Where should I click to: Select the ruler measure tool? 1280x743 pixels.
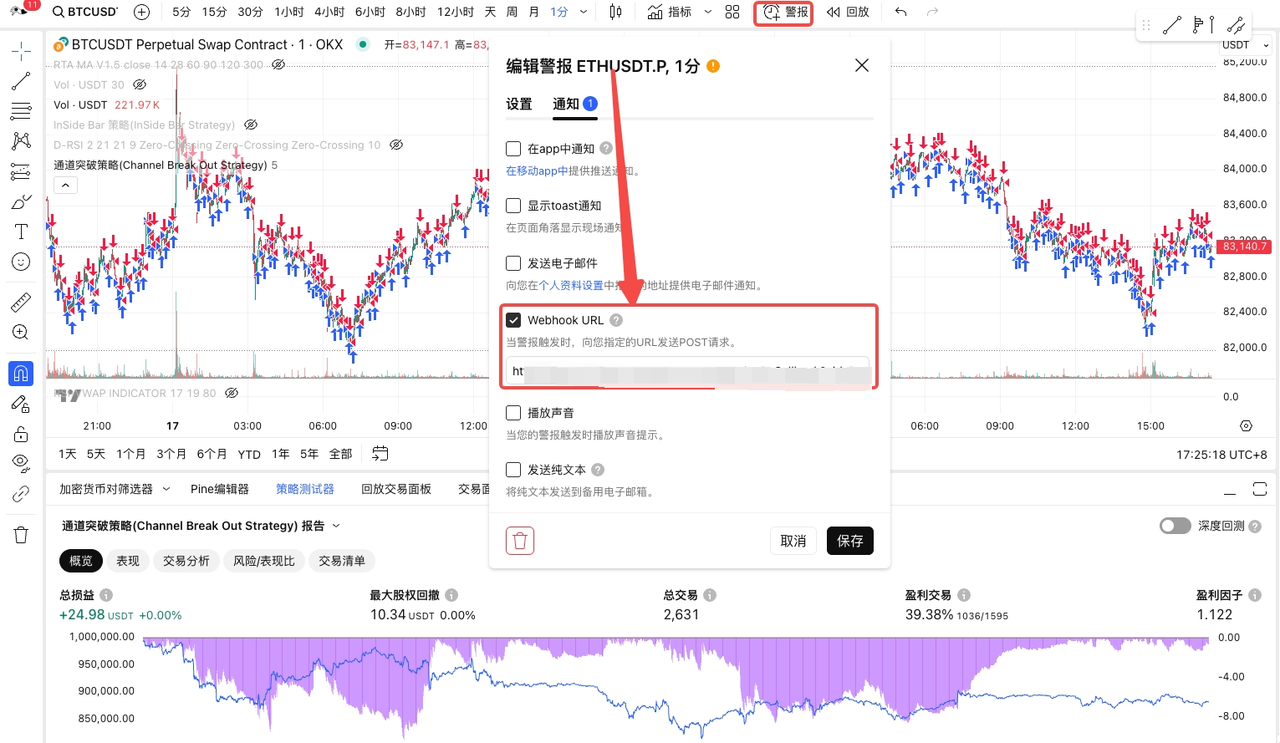click(21, 302)
